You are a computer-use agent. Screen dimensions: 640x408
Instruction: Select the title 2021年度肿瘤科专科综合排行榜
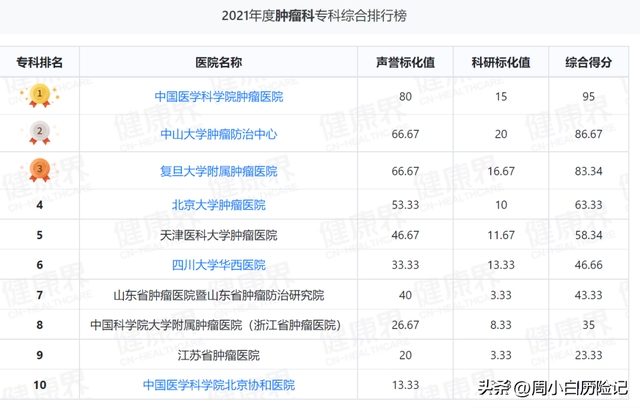pos(314,16)
